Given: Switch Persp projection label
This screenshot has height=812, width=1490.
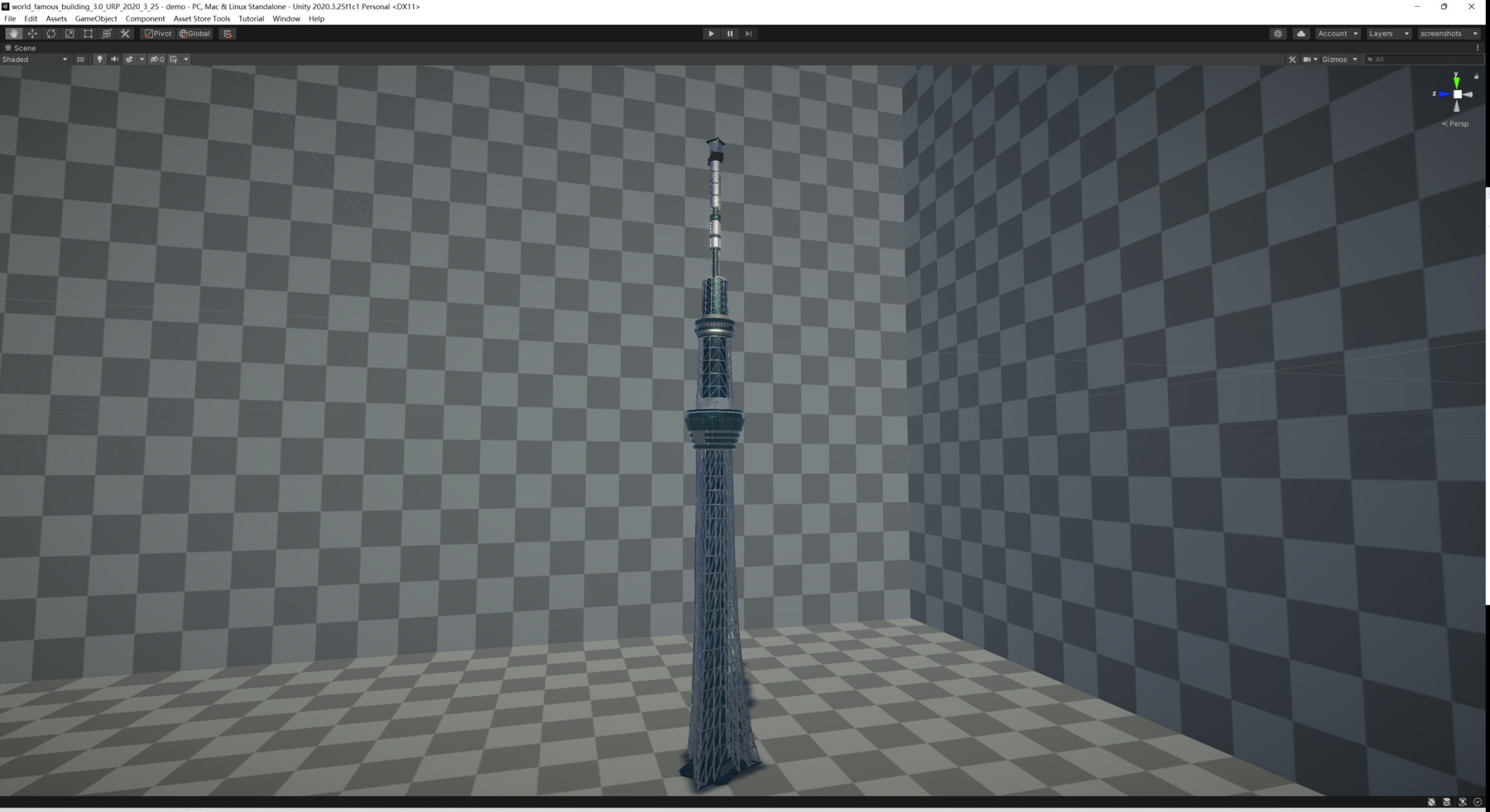Looking at the screenshot, I should pos(1455,124).
